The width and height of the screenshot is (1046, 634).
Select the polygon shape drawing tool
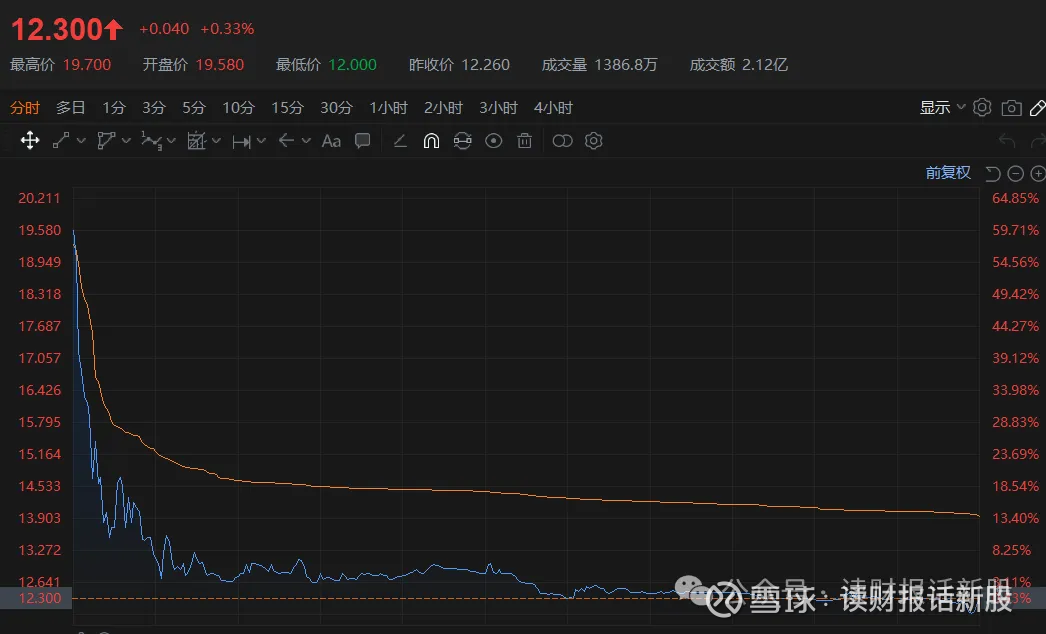pyautogui.click(x=106, y=141)
